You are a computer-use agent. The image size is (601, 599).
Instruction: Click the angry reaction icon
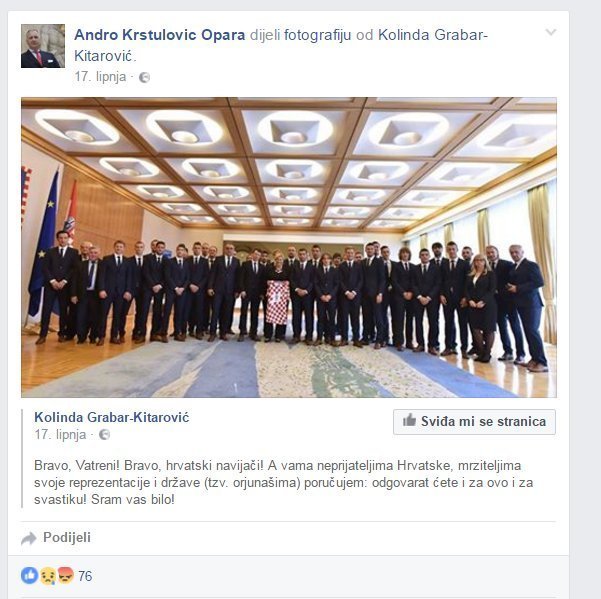point(65,576)
